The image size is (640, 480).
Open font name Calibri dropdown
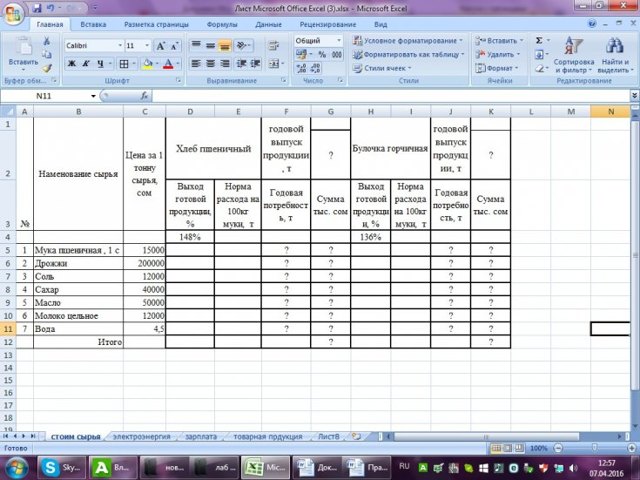120,45
